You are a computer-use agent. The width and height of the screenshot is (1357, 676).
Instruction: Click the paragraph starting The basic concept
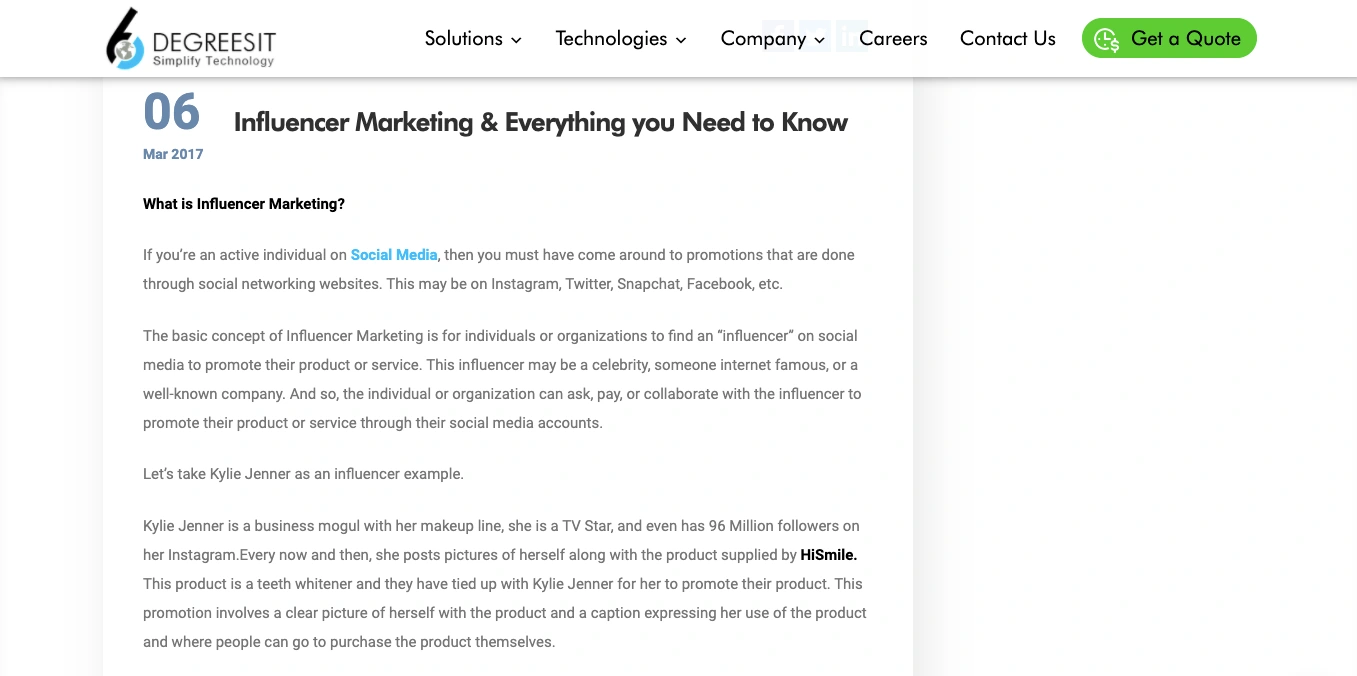[x=502, y=379]
